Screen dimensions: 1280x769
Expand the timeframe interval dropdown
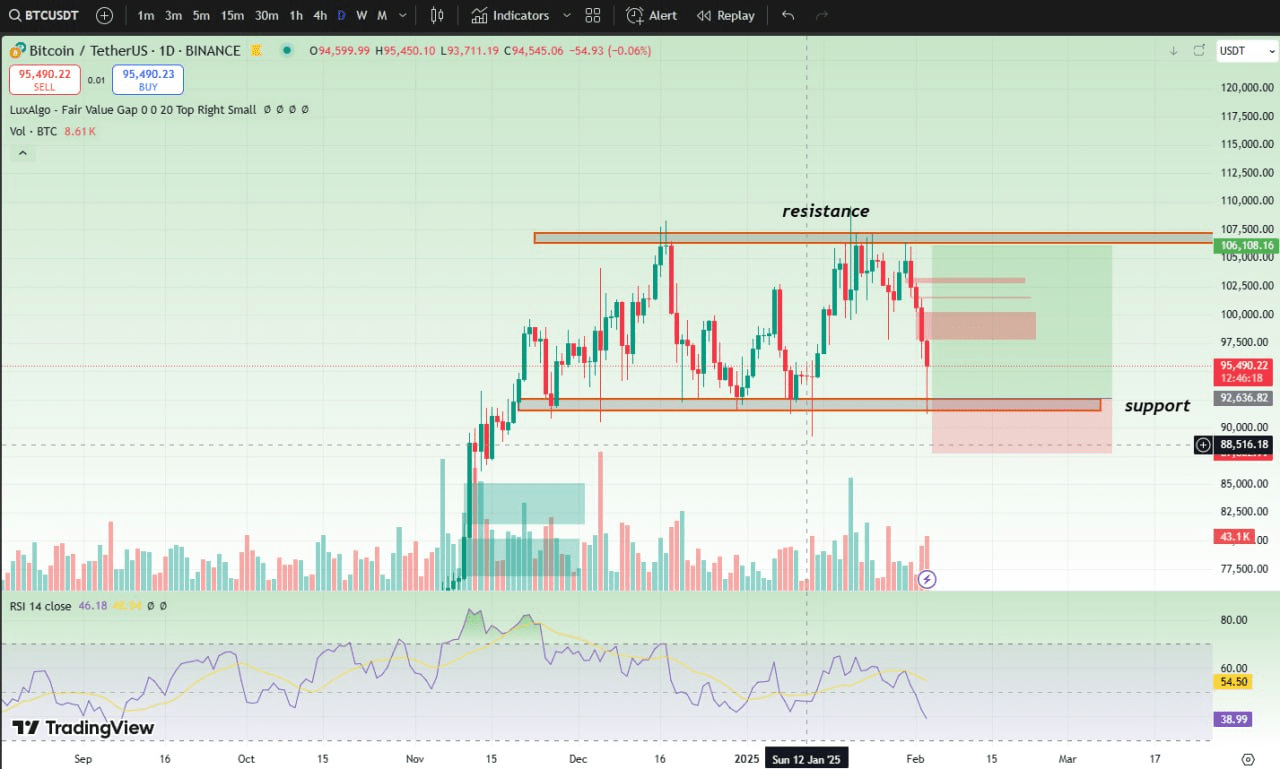pyautogui.click(x=402, y=16)
